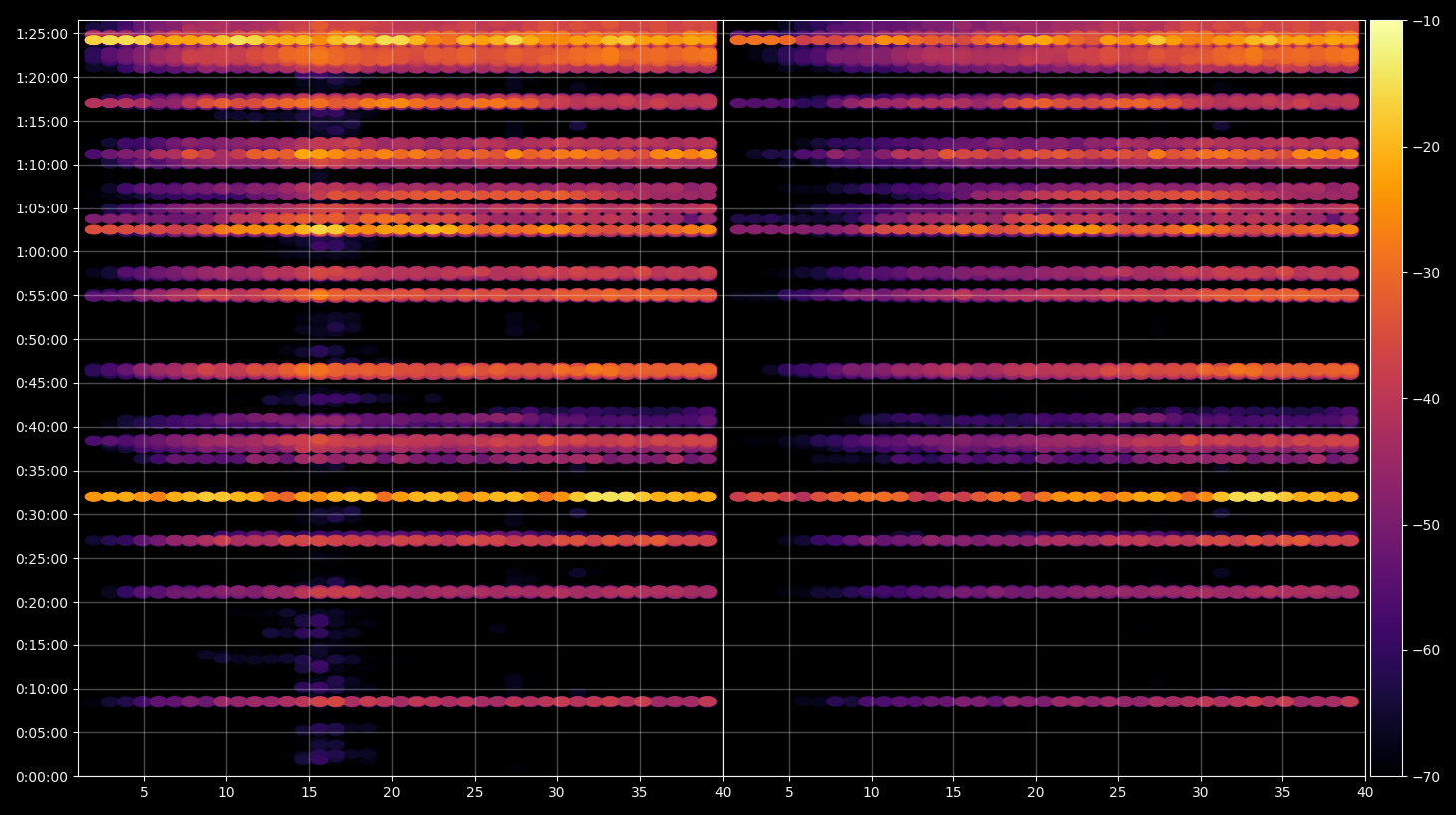Select the 1:20:00 y-axis tick label

pyautogui.click(x=42, y=78)
